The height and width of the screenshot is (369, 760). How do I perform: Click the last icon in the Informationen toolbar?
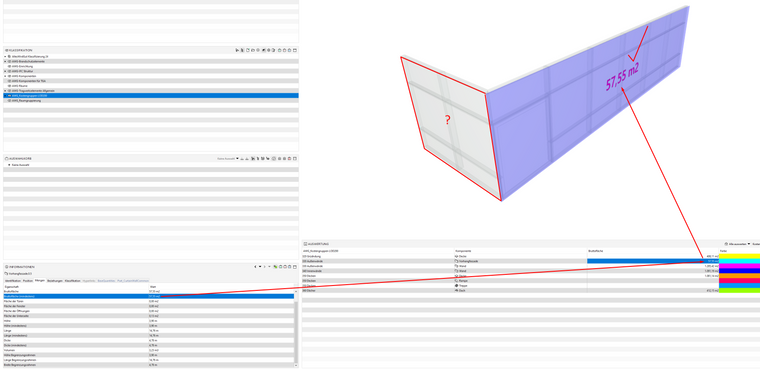[x=295, y=267]
